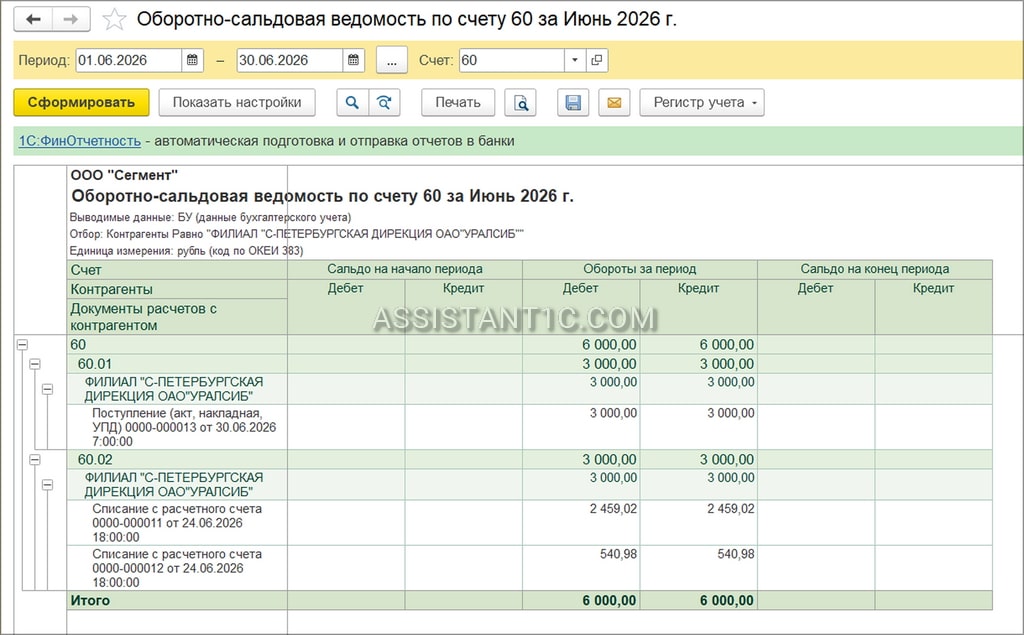This screenshot has width=1024, height=635.
Task: Go back with the left arrow button
Action: pos(33,20)
